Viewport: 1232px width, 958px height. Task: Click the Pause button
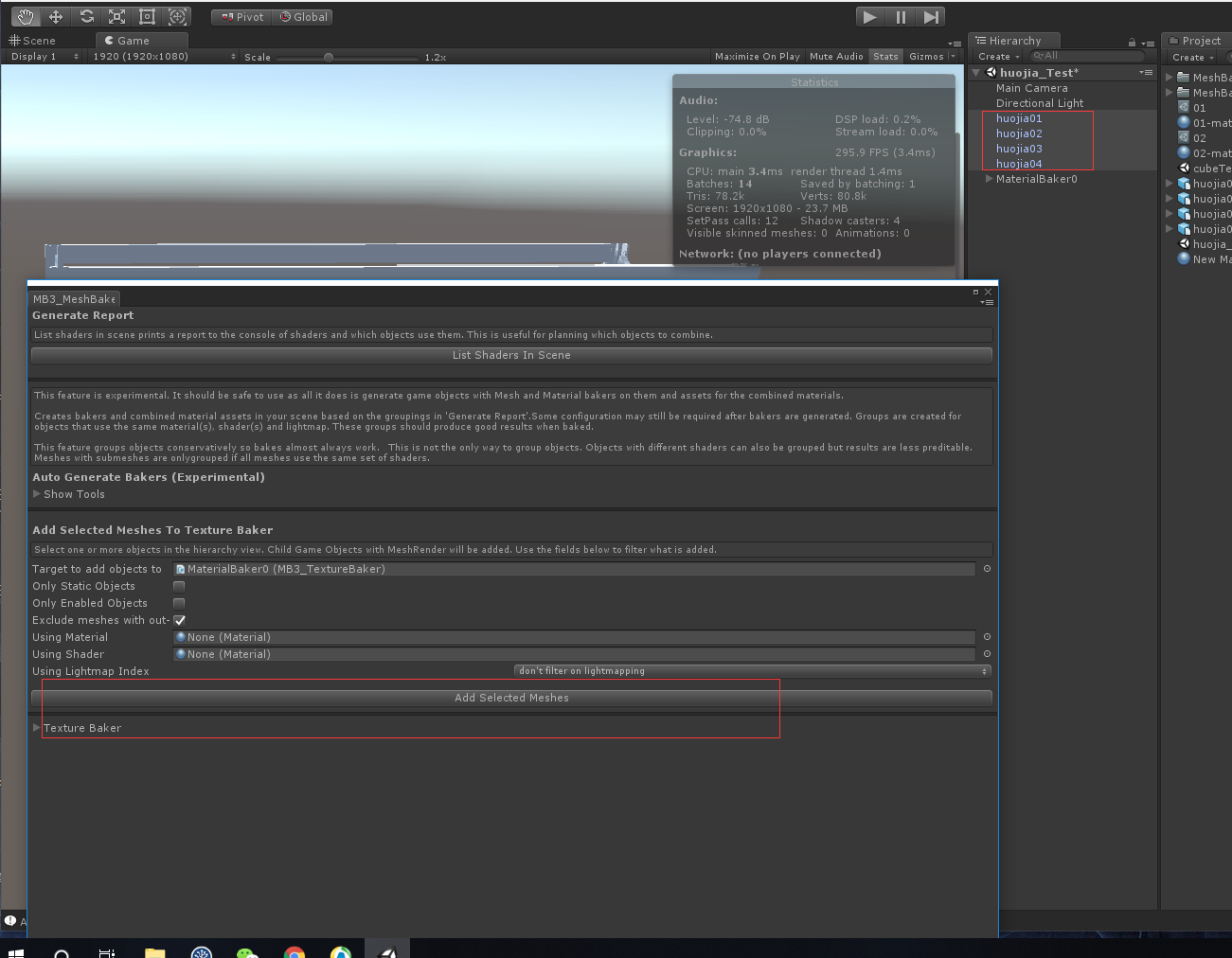[x=900, y=16]
